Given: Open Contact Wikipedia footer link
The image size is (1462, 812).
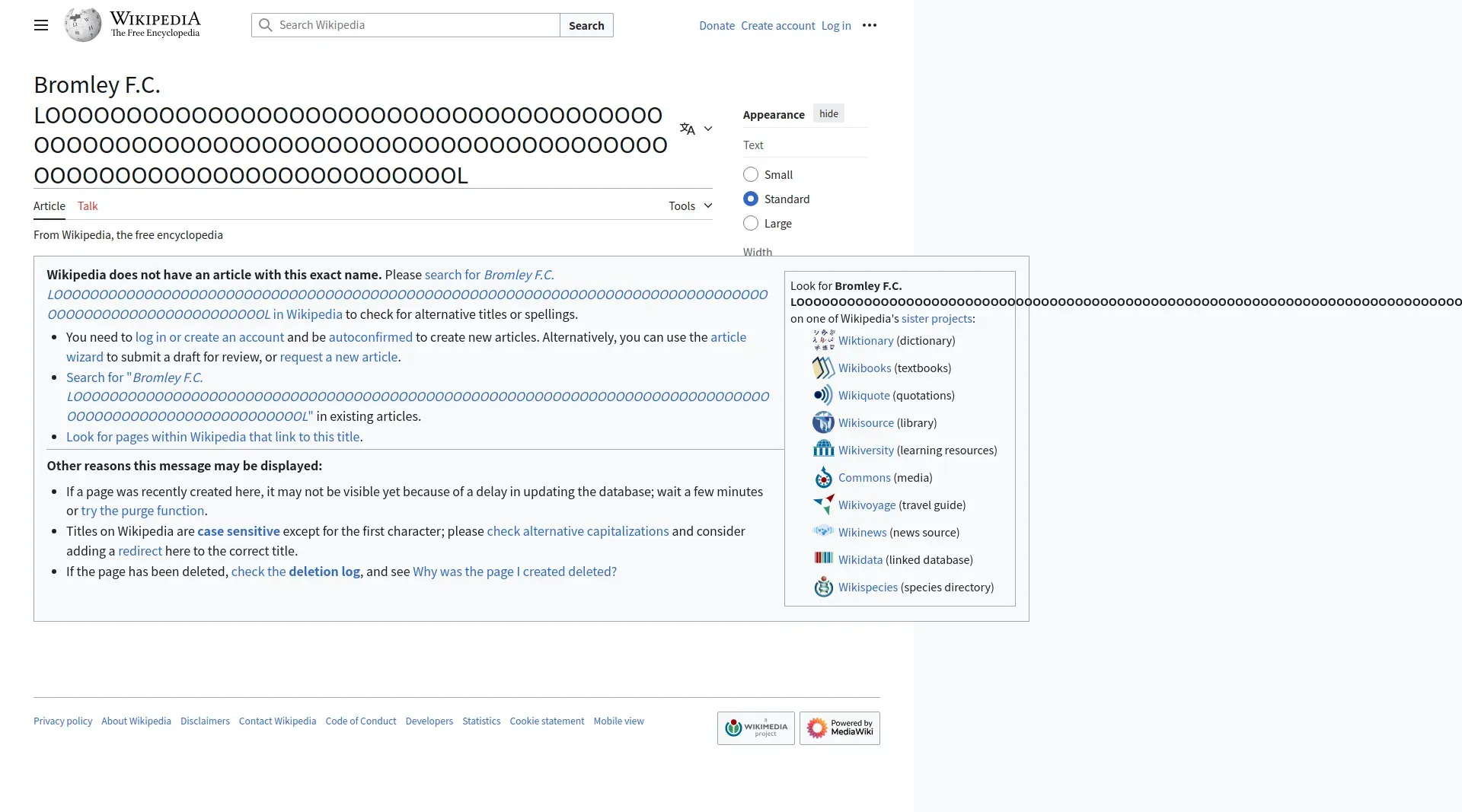Looking at the screenshot, I should [277, 721].
